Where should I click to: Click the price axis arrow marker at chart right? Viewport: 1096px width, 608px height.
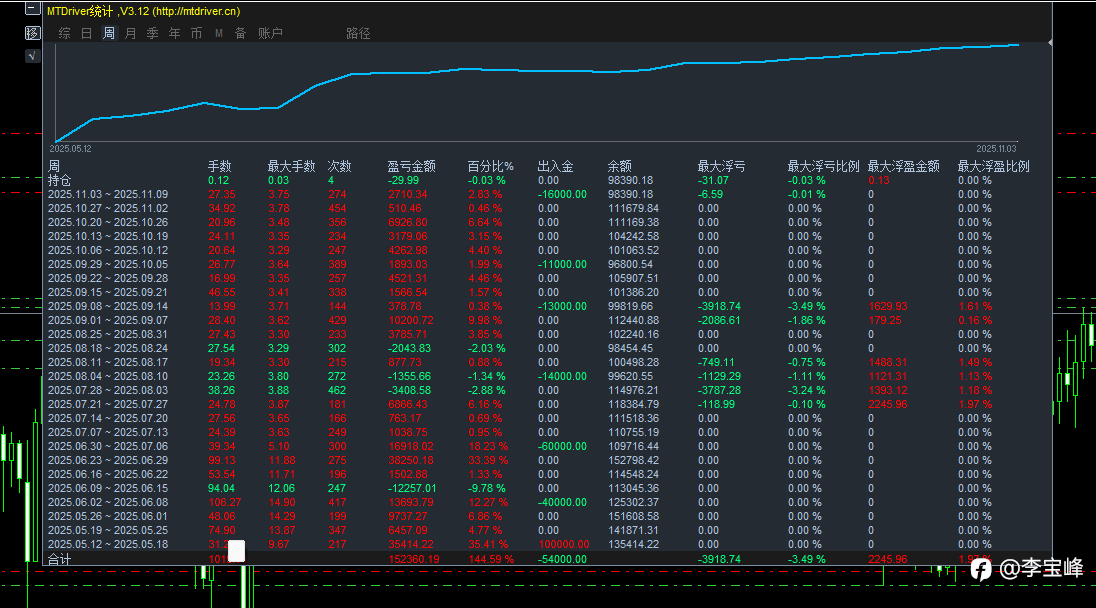(1050, 43)
